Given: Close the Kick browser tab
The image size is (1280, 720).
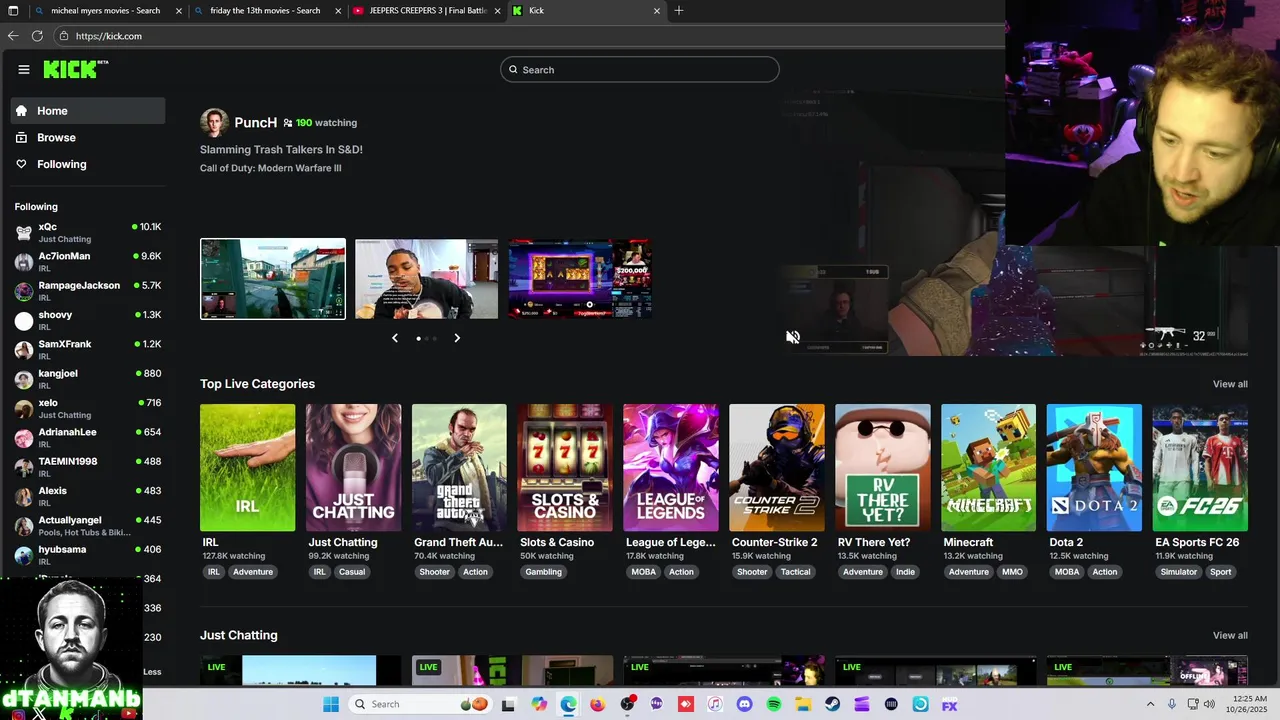Looking at the screenshot, I should coord(657,10).
